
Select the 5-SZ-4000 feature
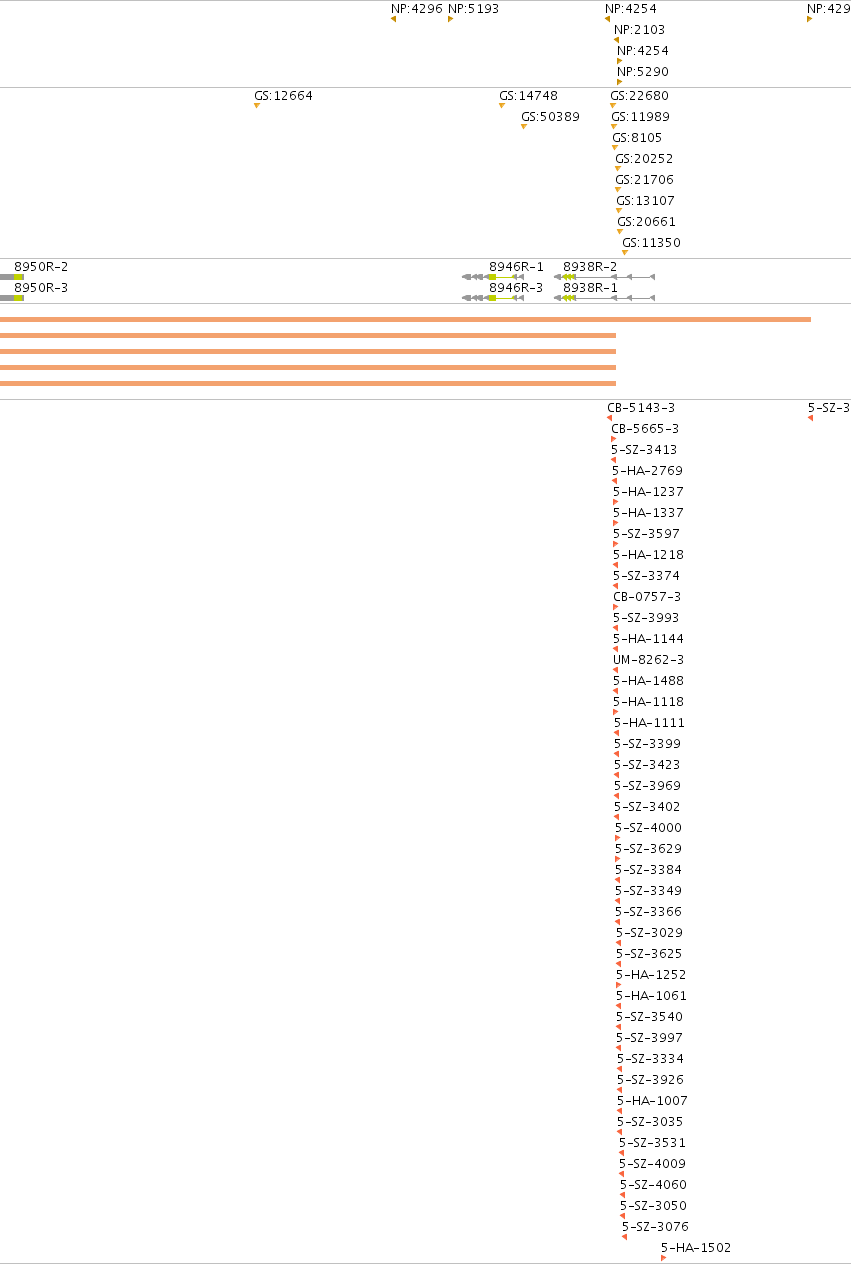648,828
